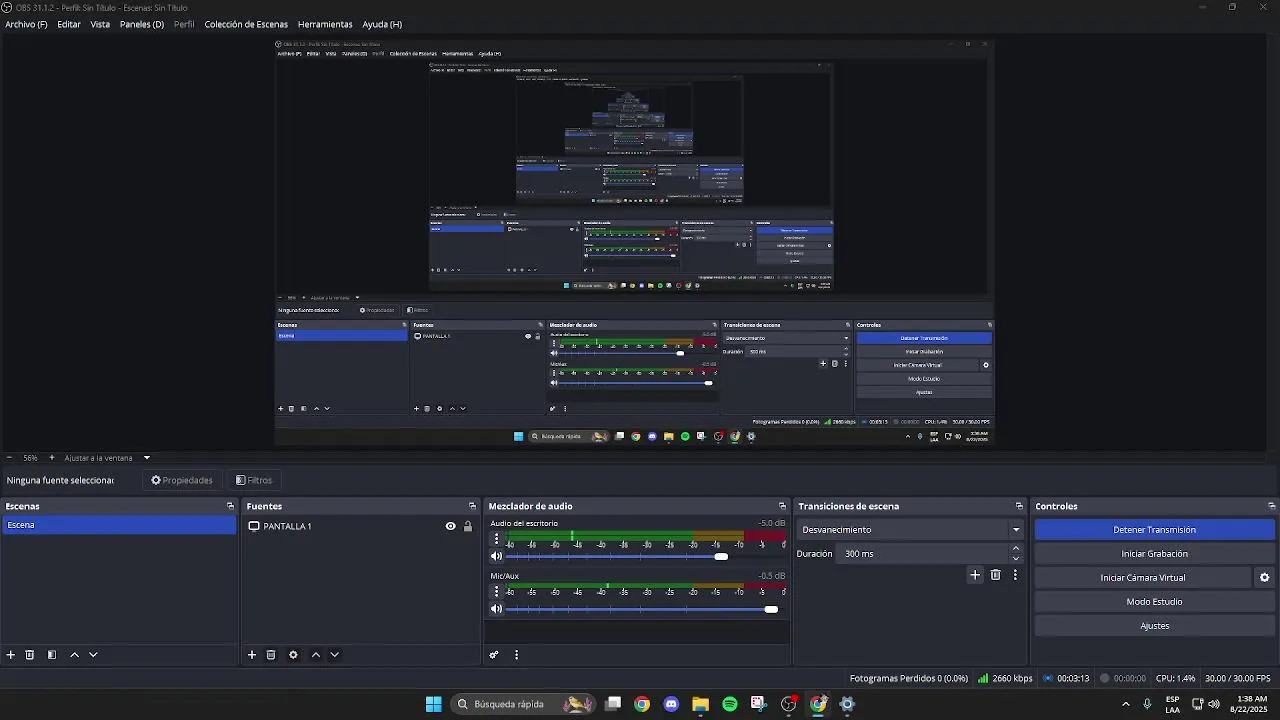The image size is (1280, 720).
Task: Open transition properties three-dot menu
Action: (1015, 575)
